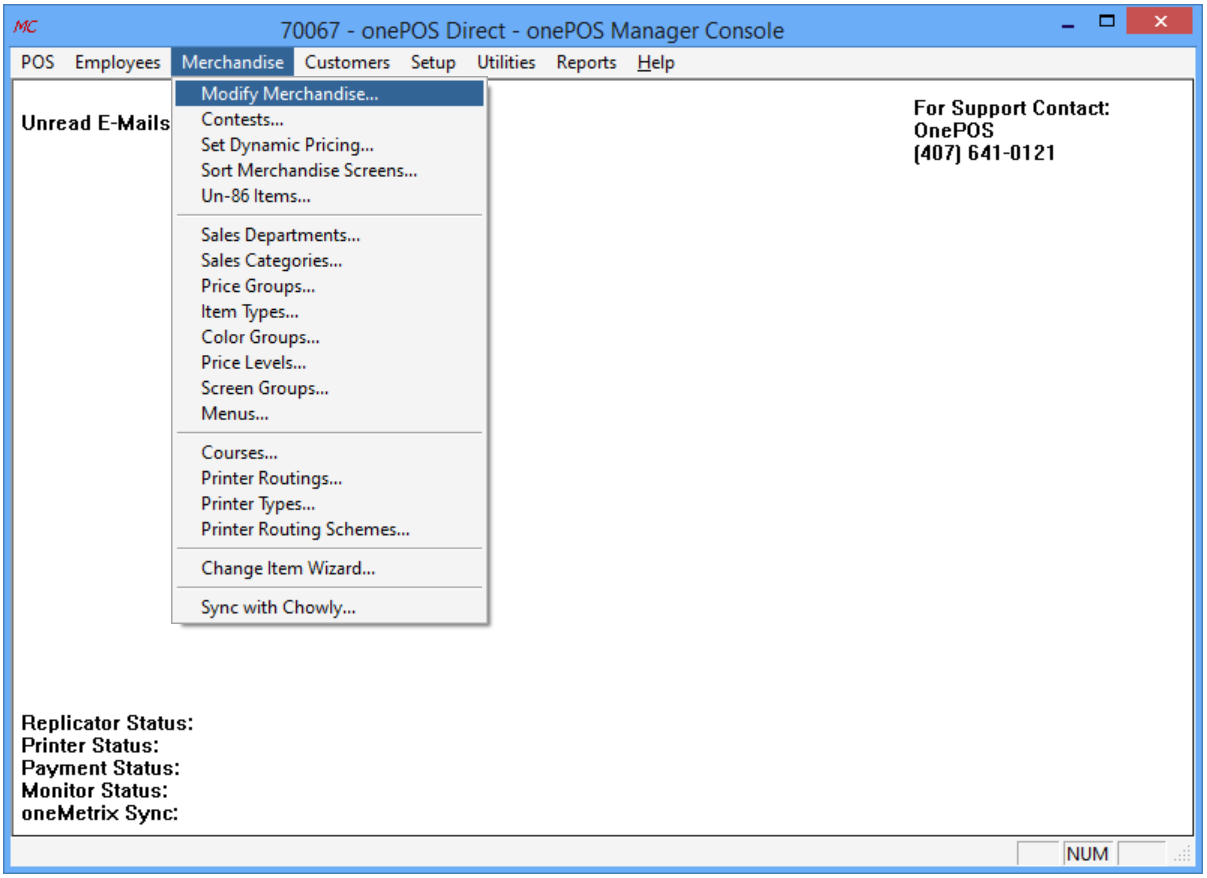Image resolution: width=1207 pixels, height=878 pixels.
Task: Choose Item Types... entry
Action: [329, 312]
